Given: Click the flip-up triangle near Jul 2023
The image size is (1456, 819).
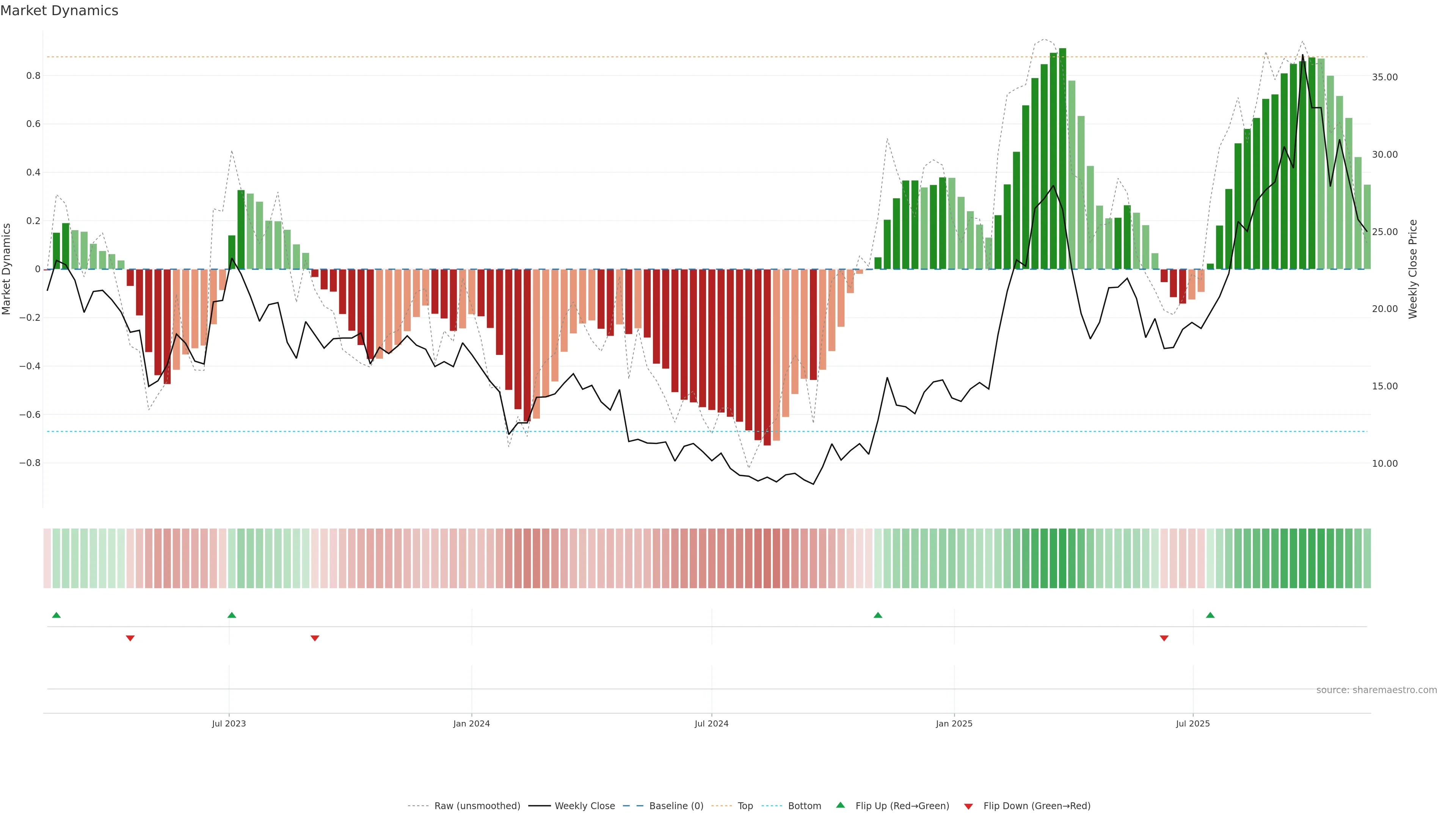Looking at the screenshot, I should (x=232, y=615).
